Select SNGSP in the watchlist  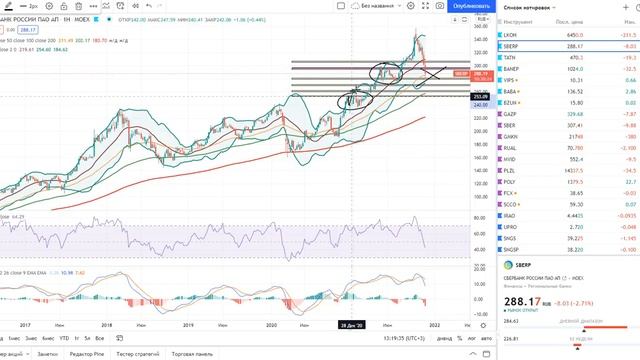coord(568,249)
